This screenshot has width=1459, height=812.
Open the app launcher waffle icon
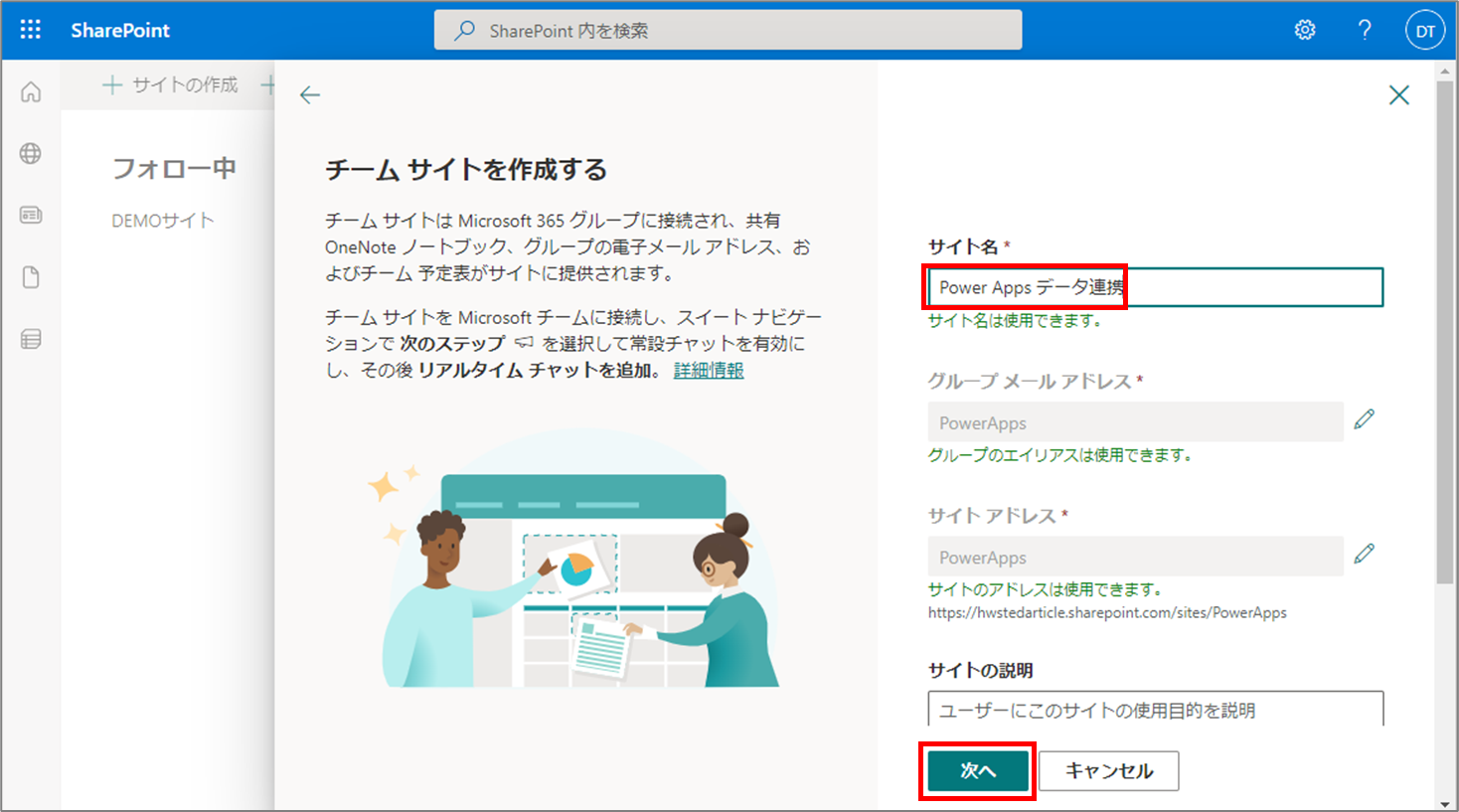[x=31, y=30]
